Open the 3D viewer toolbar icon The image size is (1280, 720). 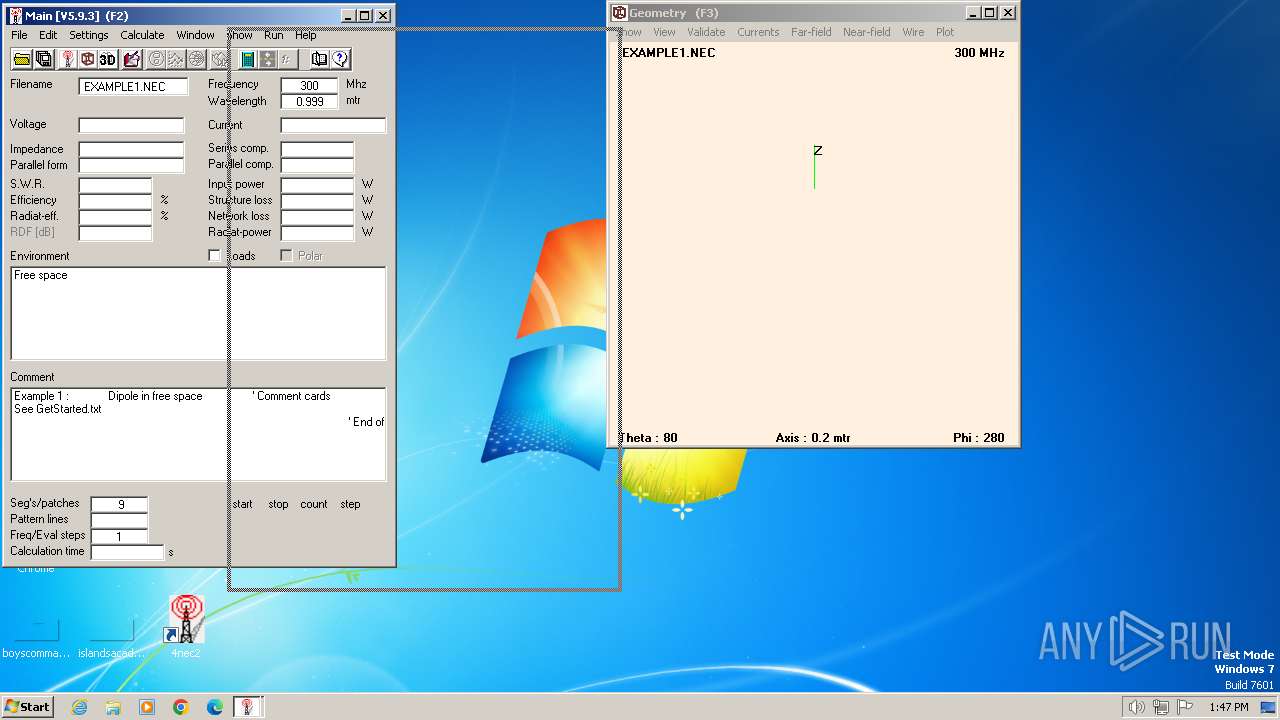[107, 59]
